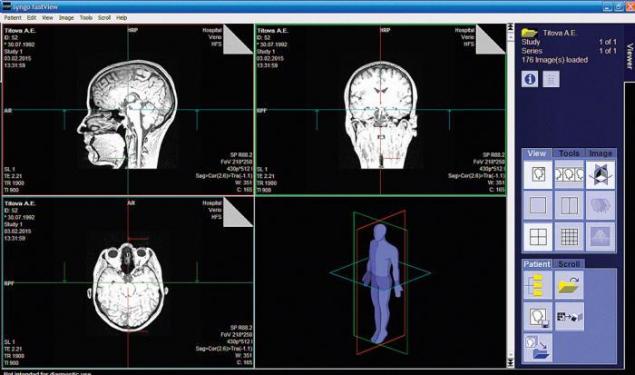Select the vertical Viewer side tab
635x375 pixels.
tap(629, 56)
